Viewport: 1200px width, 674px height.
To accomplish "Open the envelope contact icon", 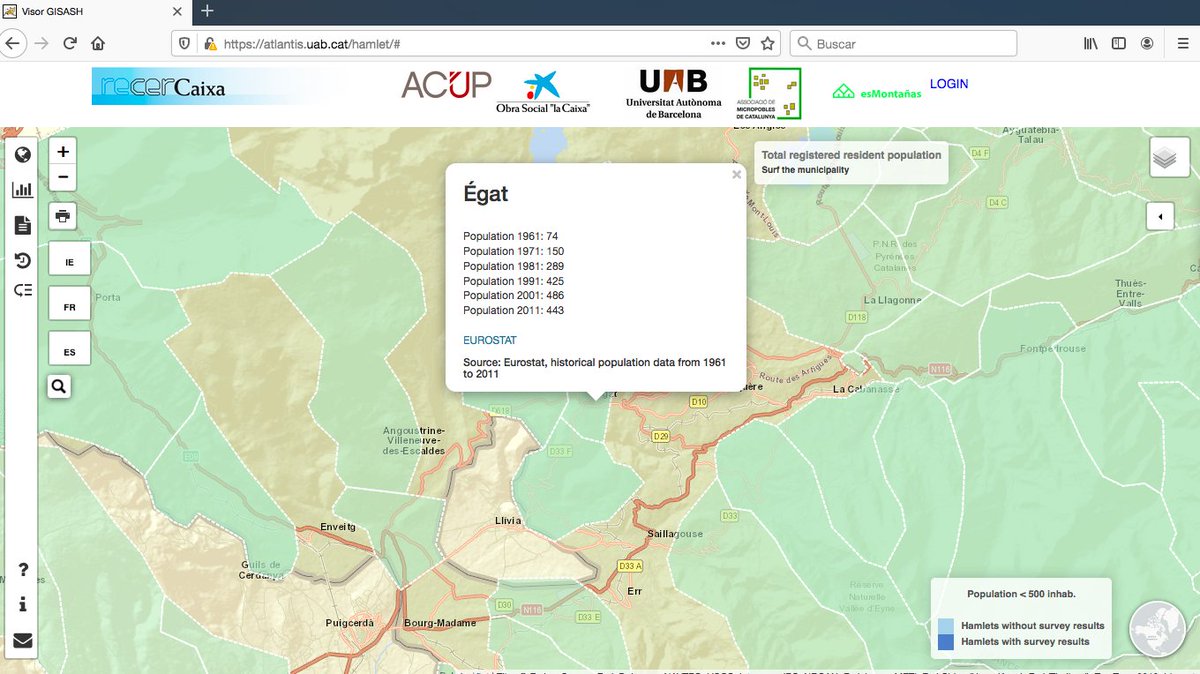I will point(22,641).
